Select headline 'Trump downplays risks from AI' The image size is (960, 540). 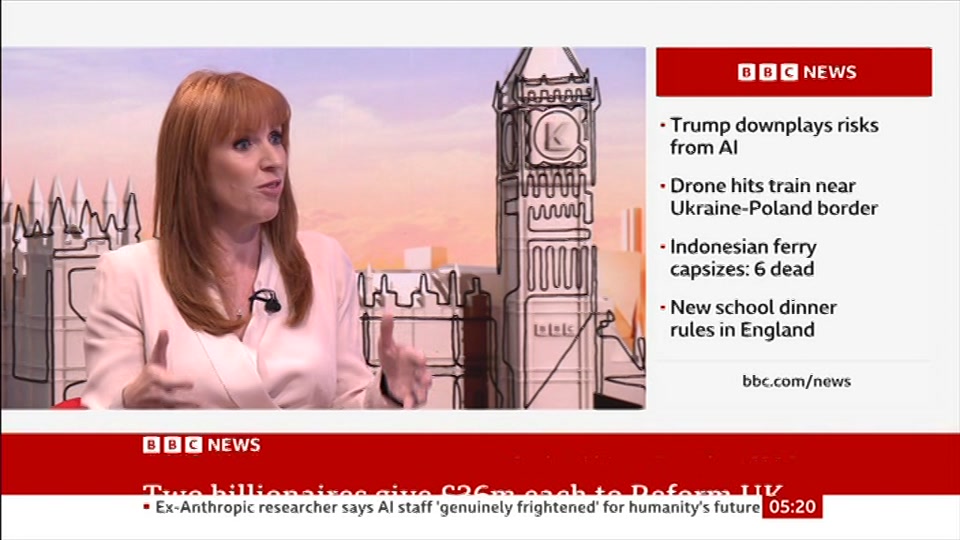click(774, 136)
